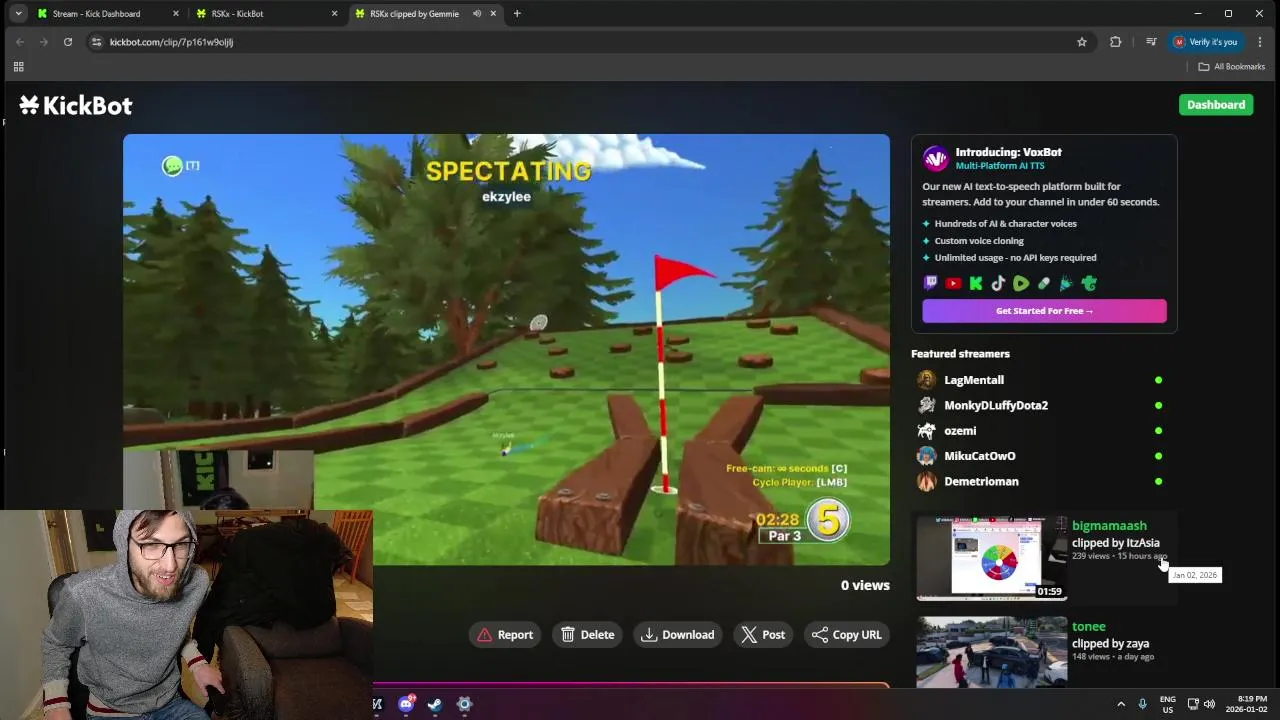Download the clip

pyautogui.click(x=678, y=635)
